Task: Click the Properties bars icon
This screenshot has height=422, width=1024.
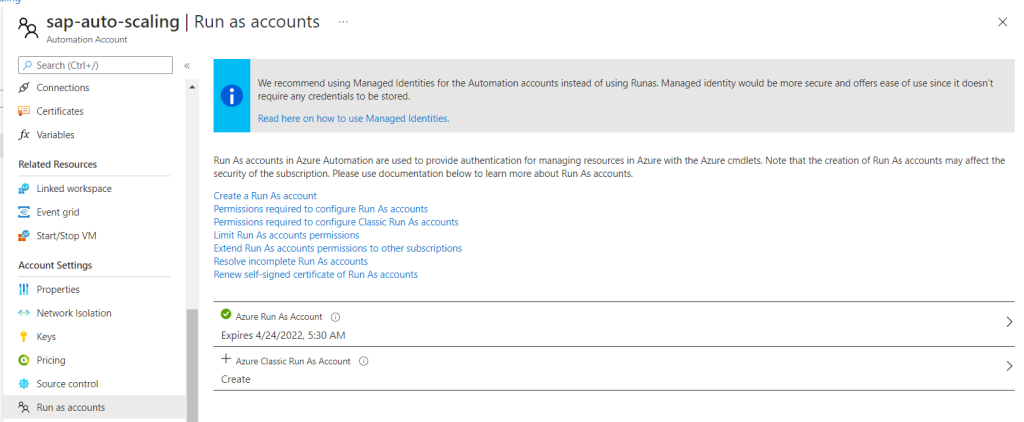Action: tap(24, 289)
